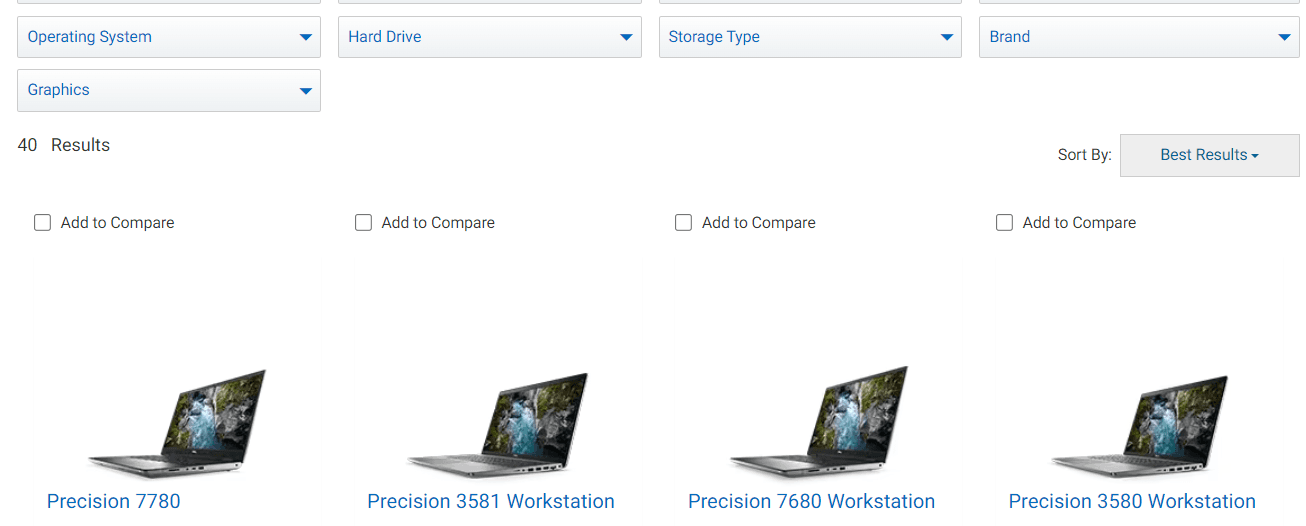Click the Storage Type dropdown arrow icon
This screenshot has height=526, width=1306.
[947, 38]
